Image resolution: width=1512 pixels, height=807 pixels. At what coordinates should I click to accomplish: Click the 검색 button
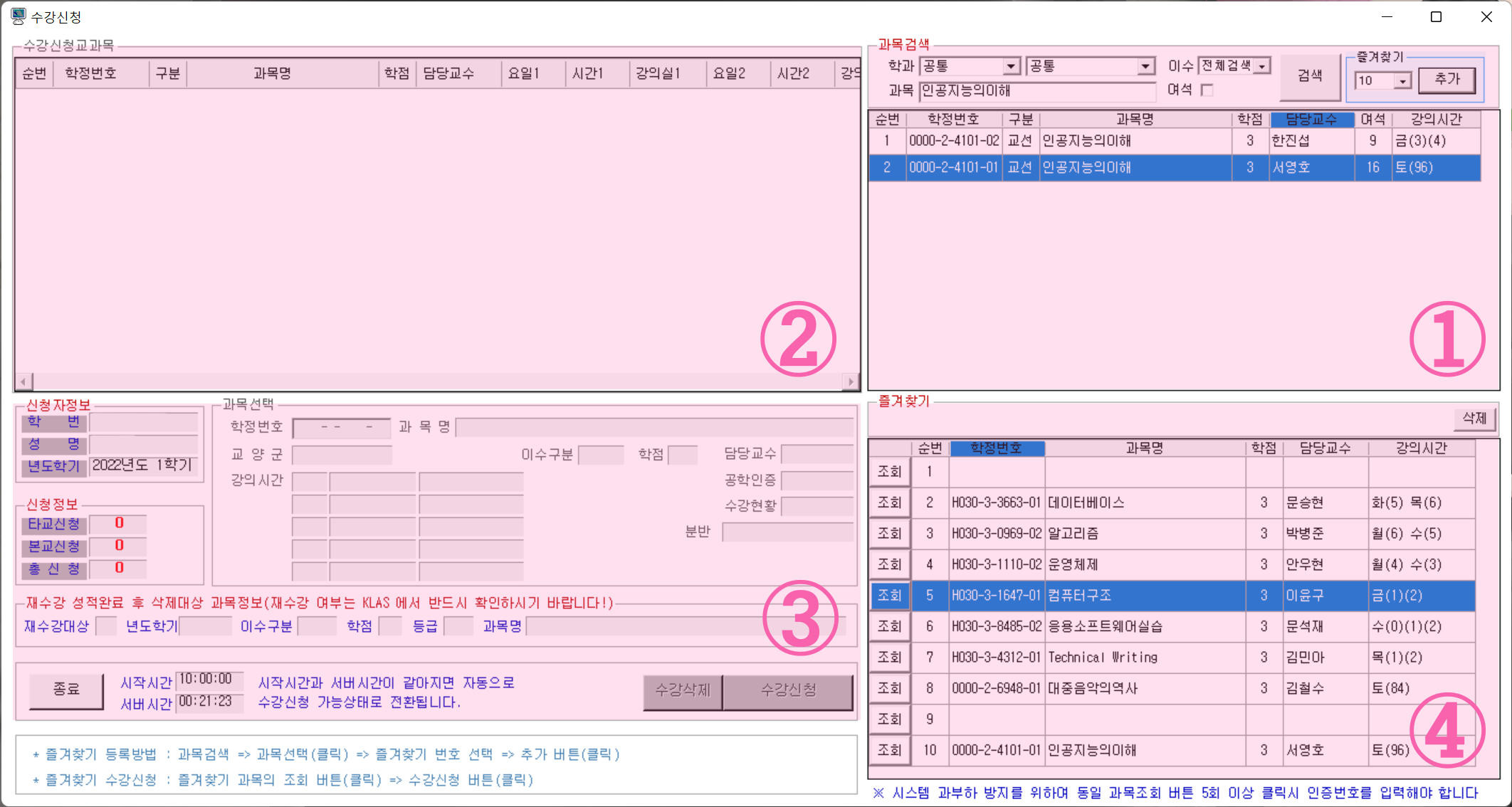coord(1309,75)
